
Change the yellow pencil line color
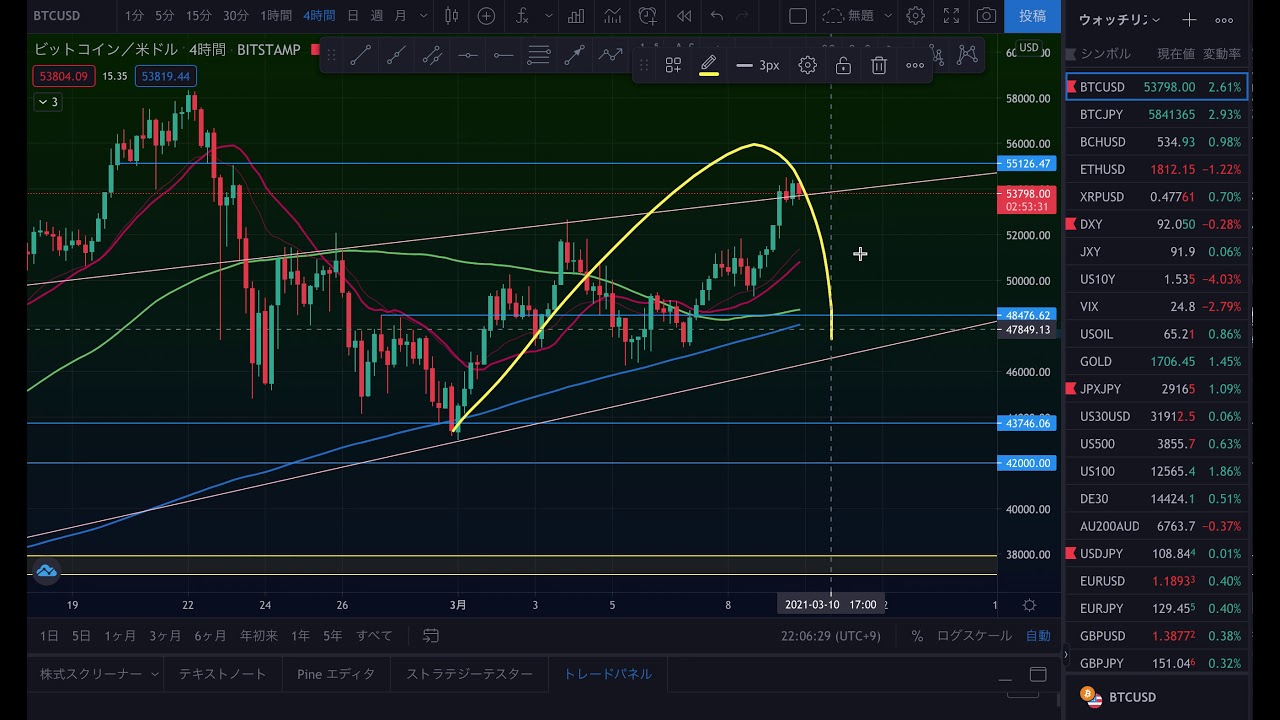(x=709, y=65)
